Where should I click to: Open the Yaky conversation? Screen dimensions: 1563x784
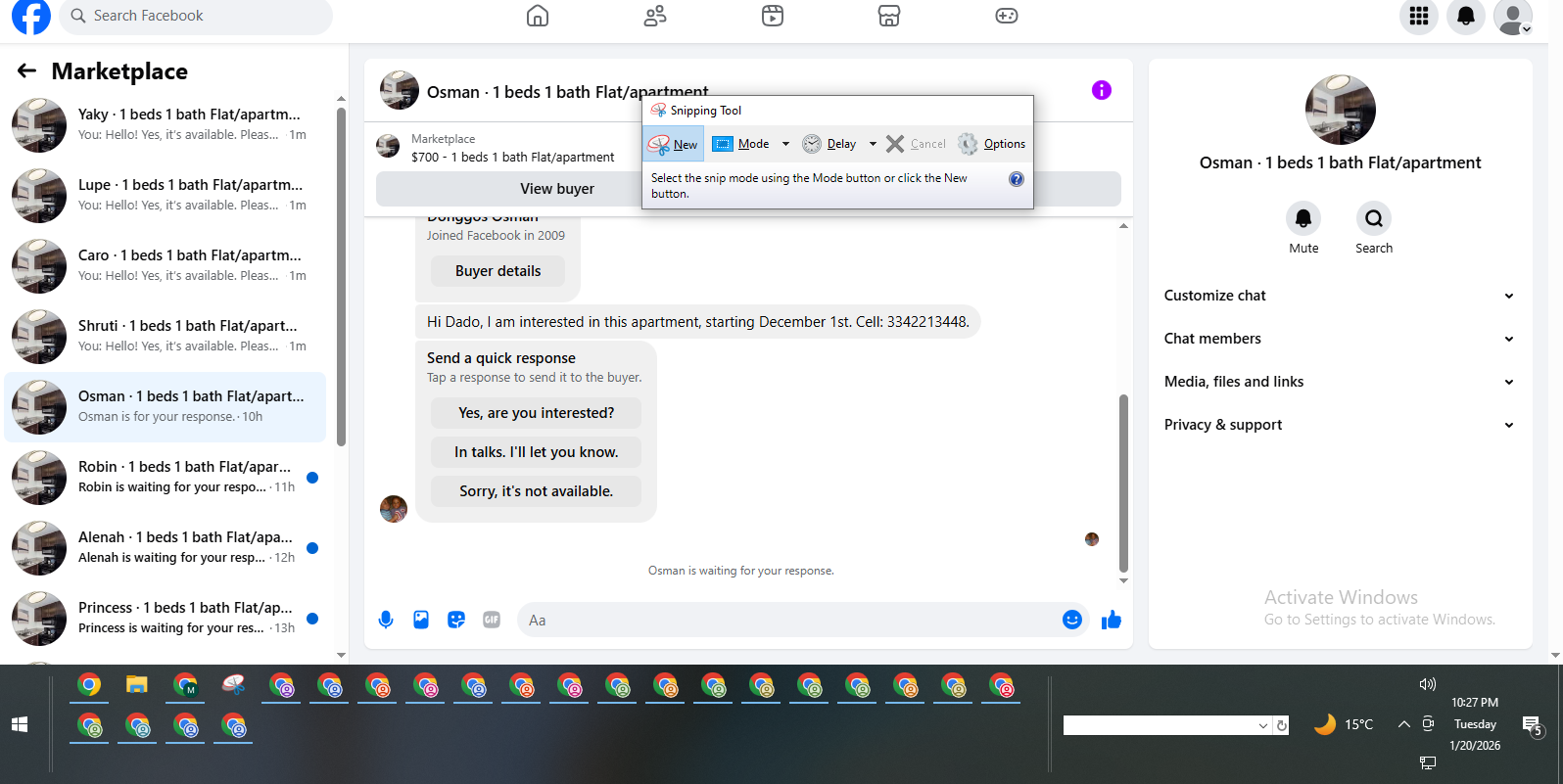165,124
